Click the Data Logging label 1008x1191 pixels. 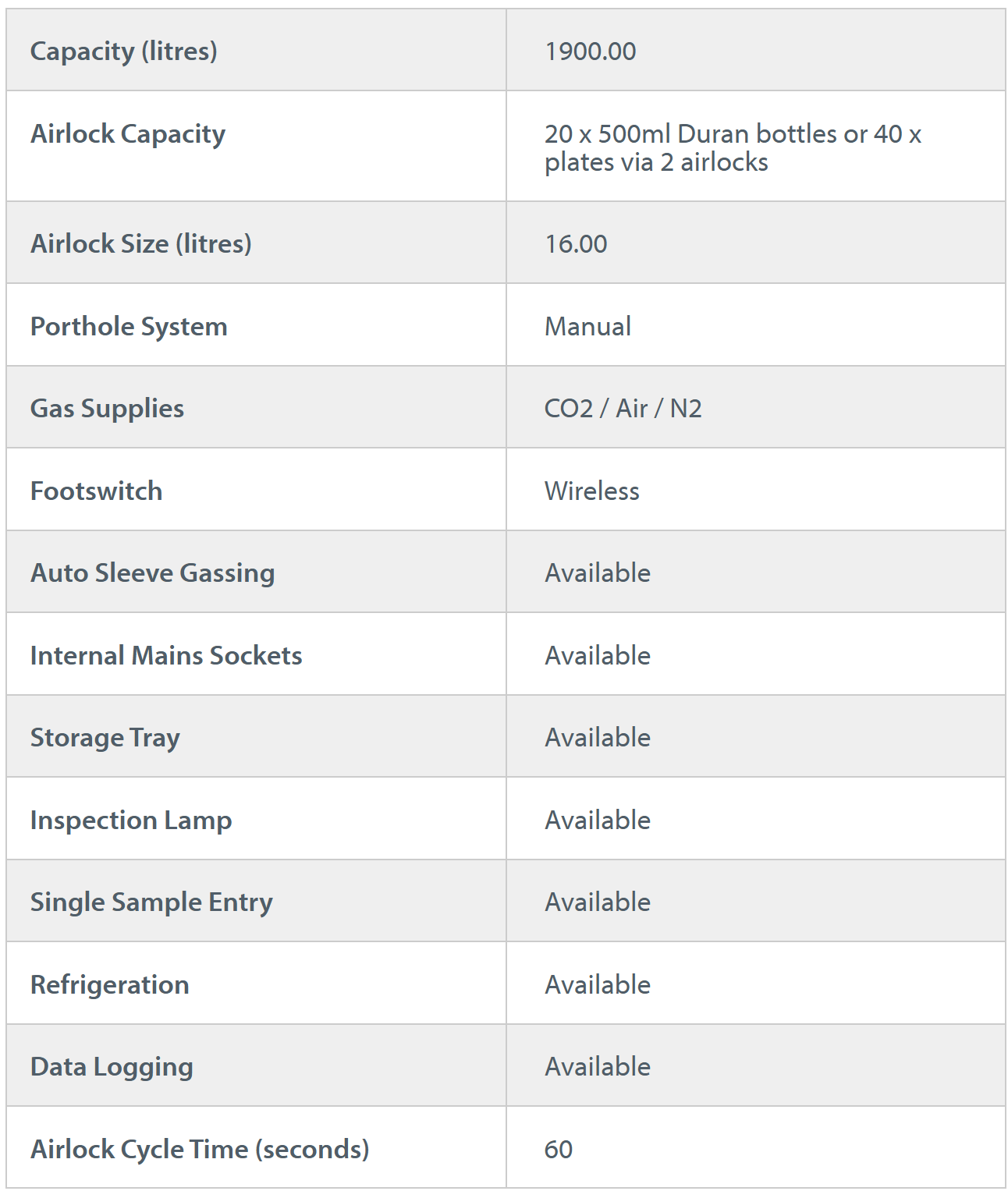112,1067
